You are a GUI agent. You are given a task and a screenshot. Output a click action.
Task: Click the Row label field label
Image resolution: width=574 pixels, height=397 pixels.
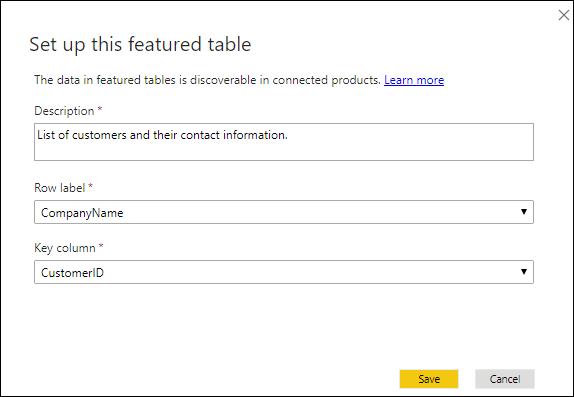tap(59, 188)
